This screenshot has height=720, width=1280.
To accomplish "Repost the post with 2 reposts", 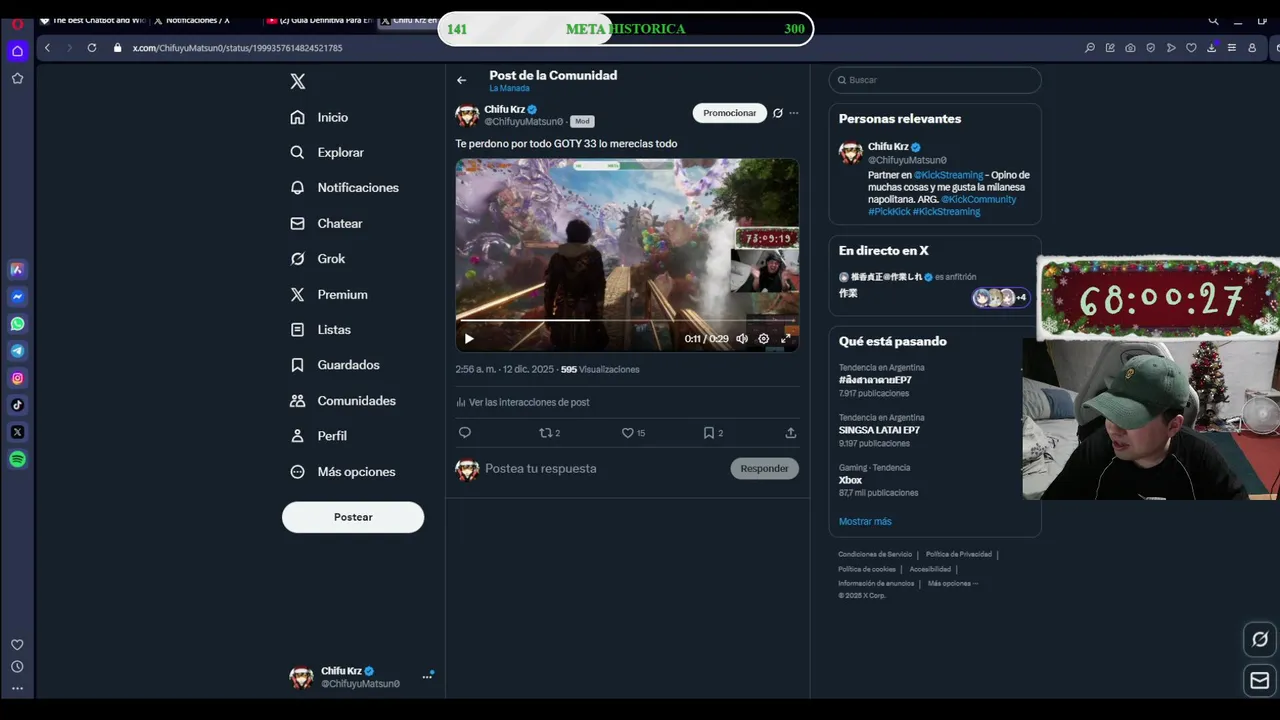I will click(549, 433).
